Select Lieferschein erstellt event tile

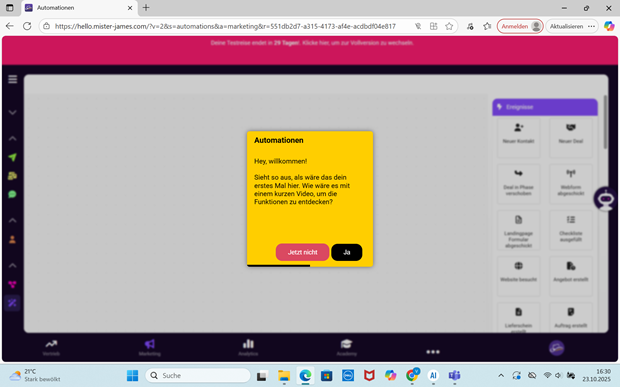(518, 317)
